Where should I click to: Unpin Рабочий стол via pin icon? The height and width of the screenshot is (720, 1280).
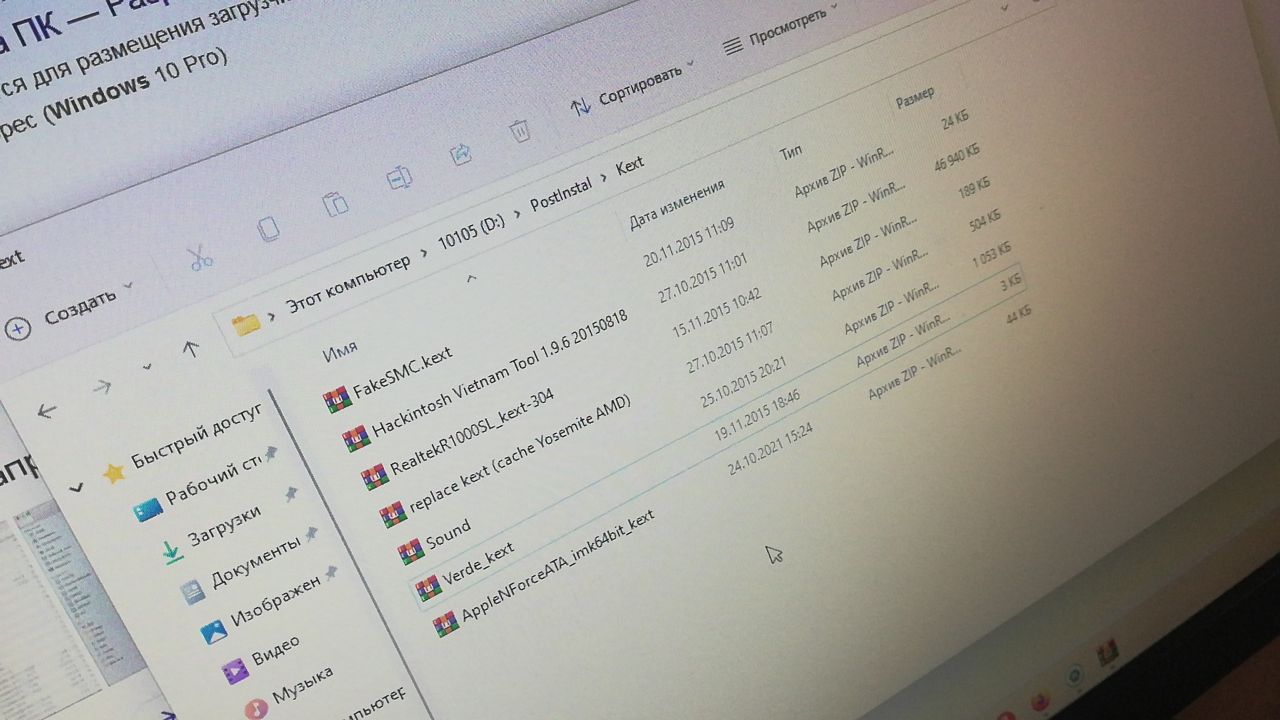(270, 455)
